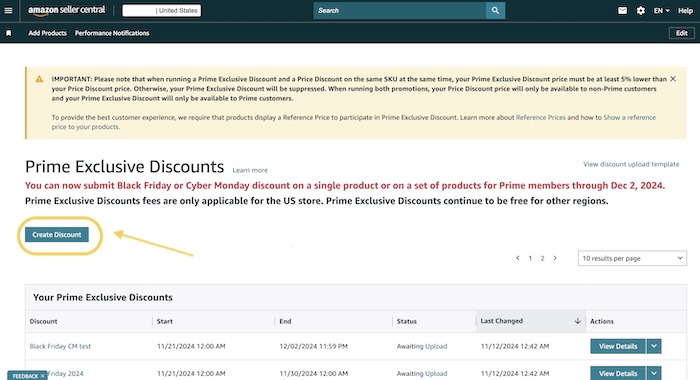Close the Feedback tab

click(x=42, y=376)
